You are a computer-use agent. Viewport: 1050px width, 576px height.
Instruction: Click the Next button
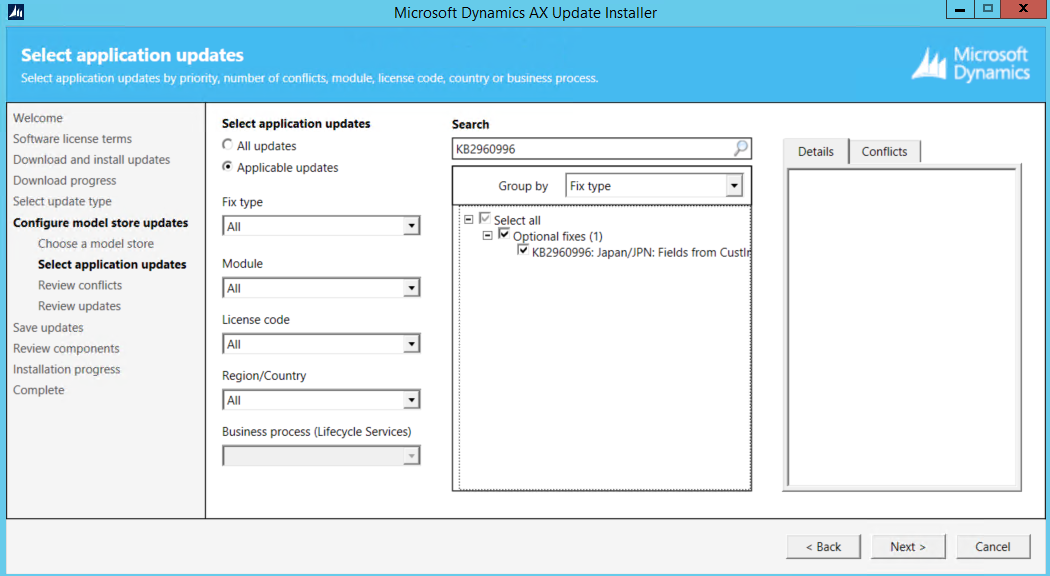[908, 547]
